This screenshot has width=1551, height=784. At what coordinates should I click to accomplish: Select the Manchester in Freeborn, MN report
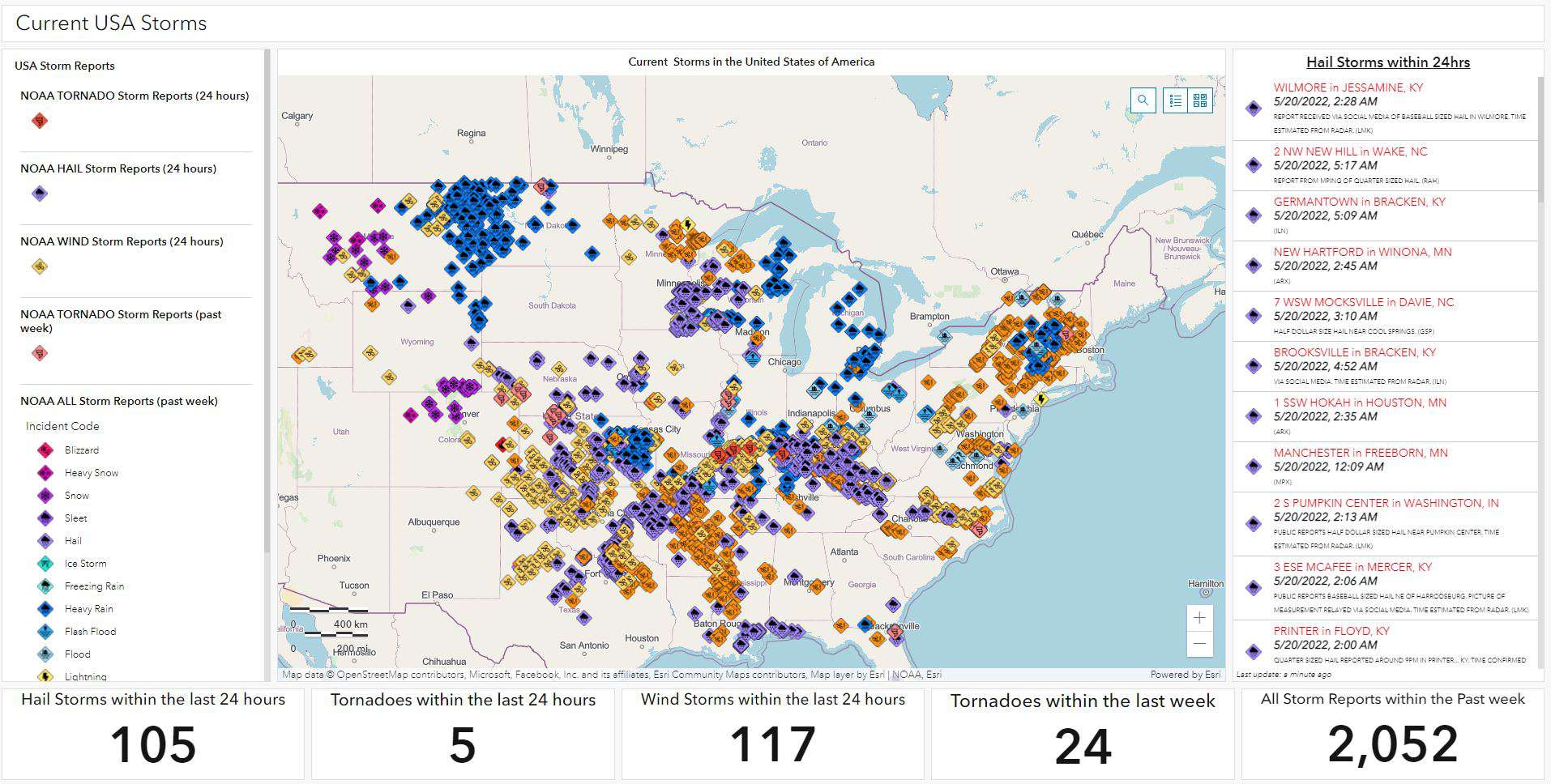point(1360,453)
